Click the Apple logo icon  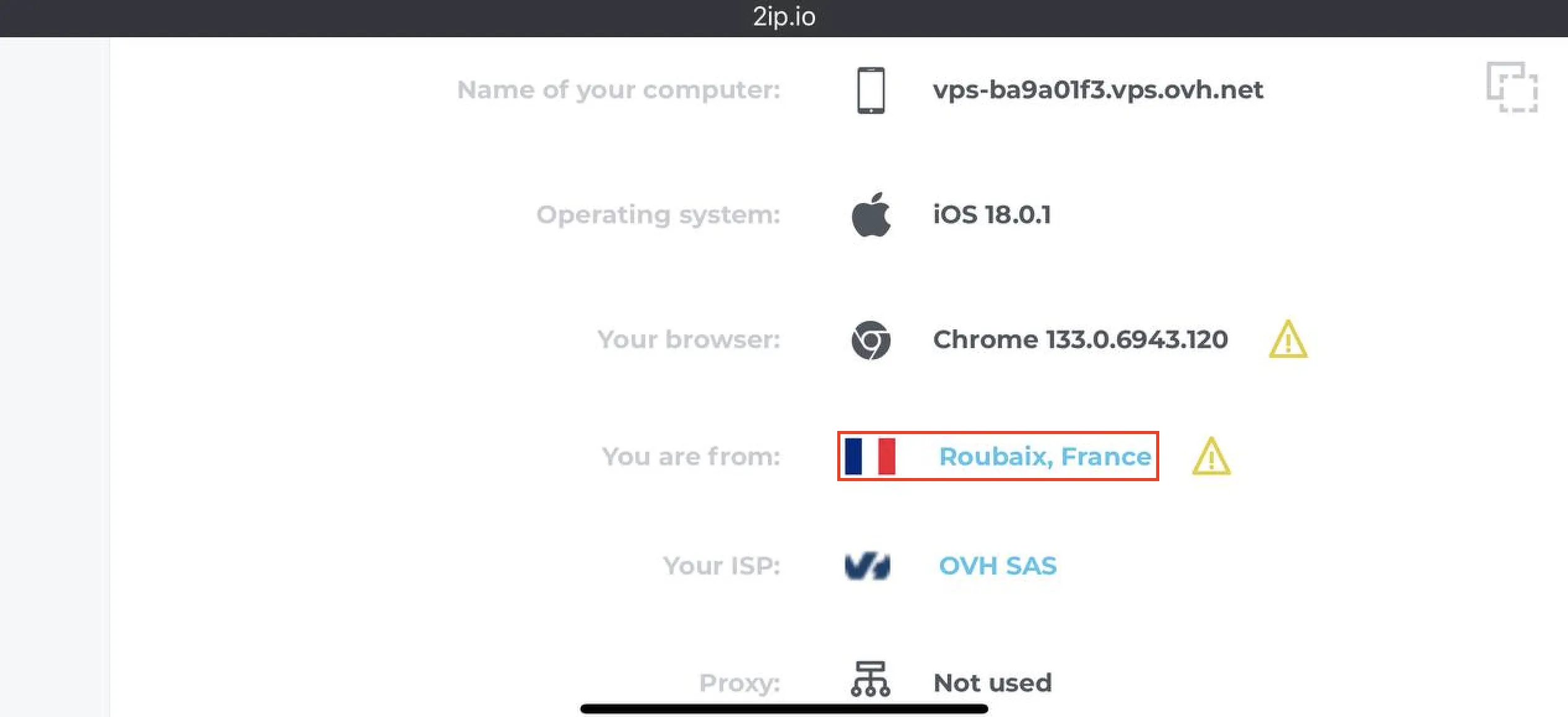(x=871, y=214)
